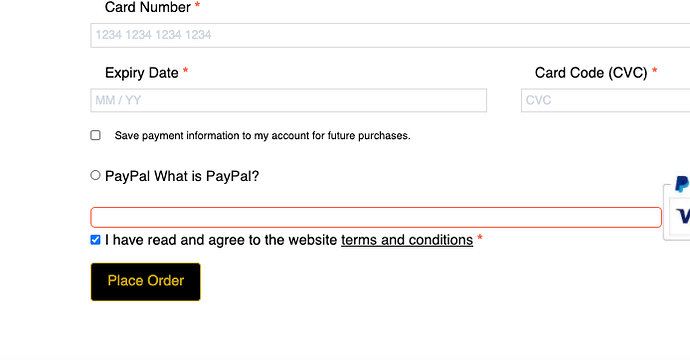690x360 pixels.
Task: Click the empty red-outlined box
Action: [376, 217]
